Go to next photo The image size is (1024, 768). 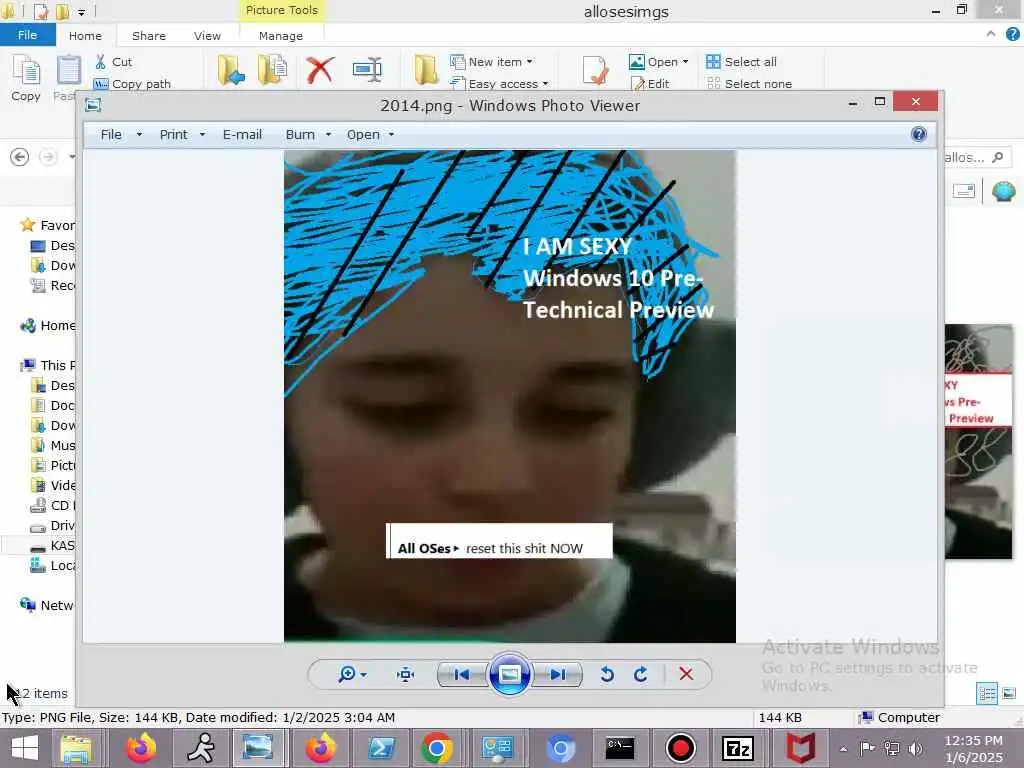click(x=557, y=674)
